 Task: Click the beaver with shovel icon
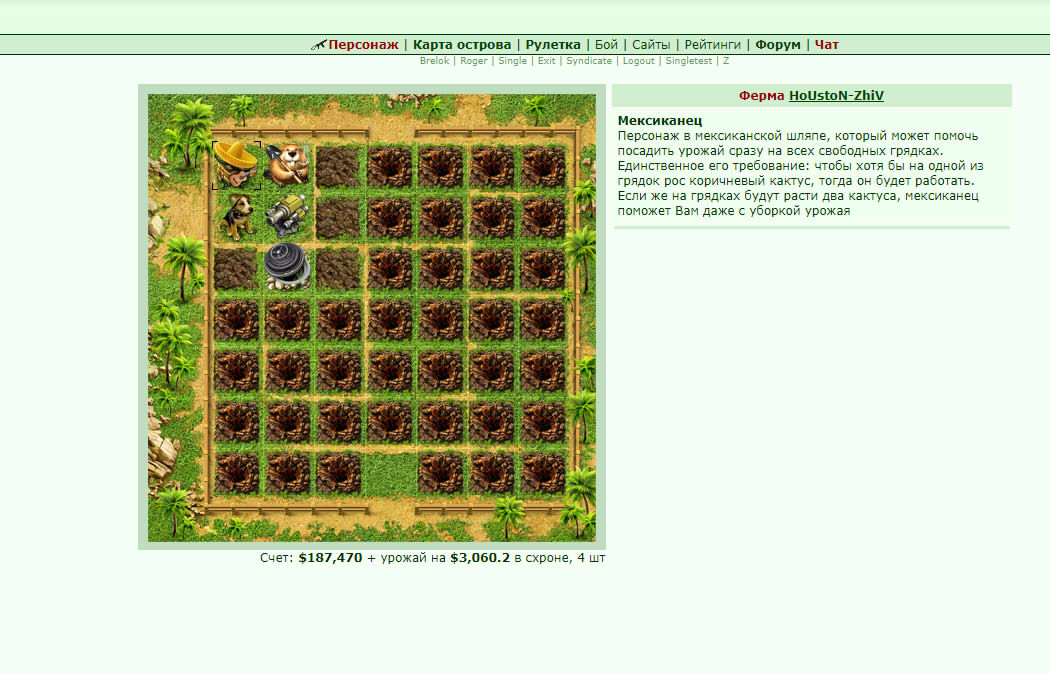click(287, 165)
